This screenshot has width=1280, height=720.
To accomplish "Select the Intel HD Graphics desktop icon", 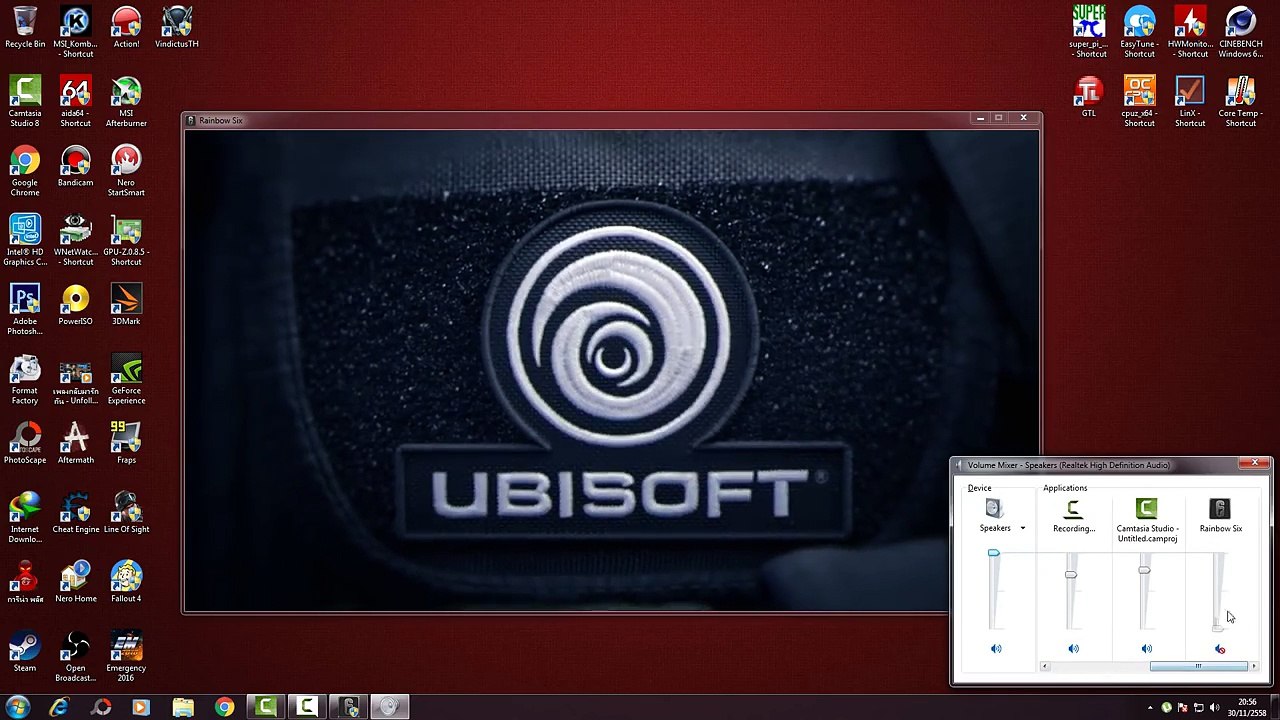I will click(25, 240).
